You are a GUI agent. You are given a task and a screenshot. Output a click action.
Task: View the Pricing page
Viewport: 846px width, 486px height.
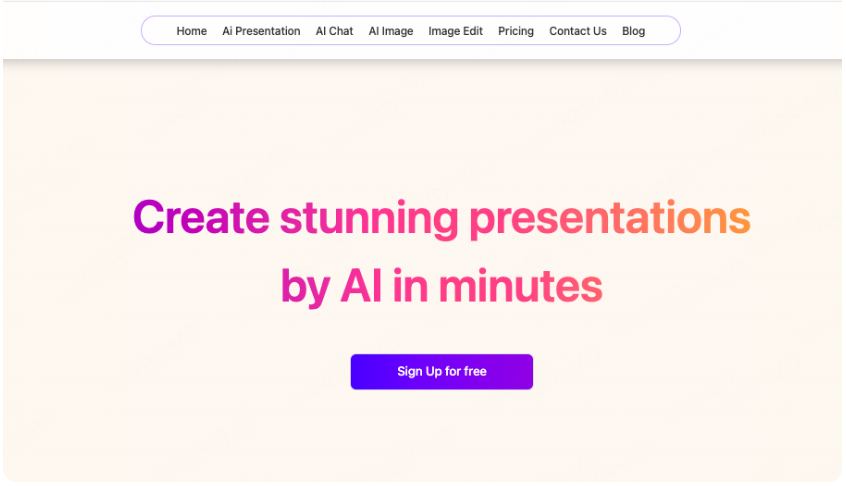point(516,31)
